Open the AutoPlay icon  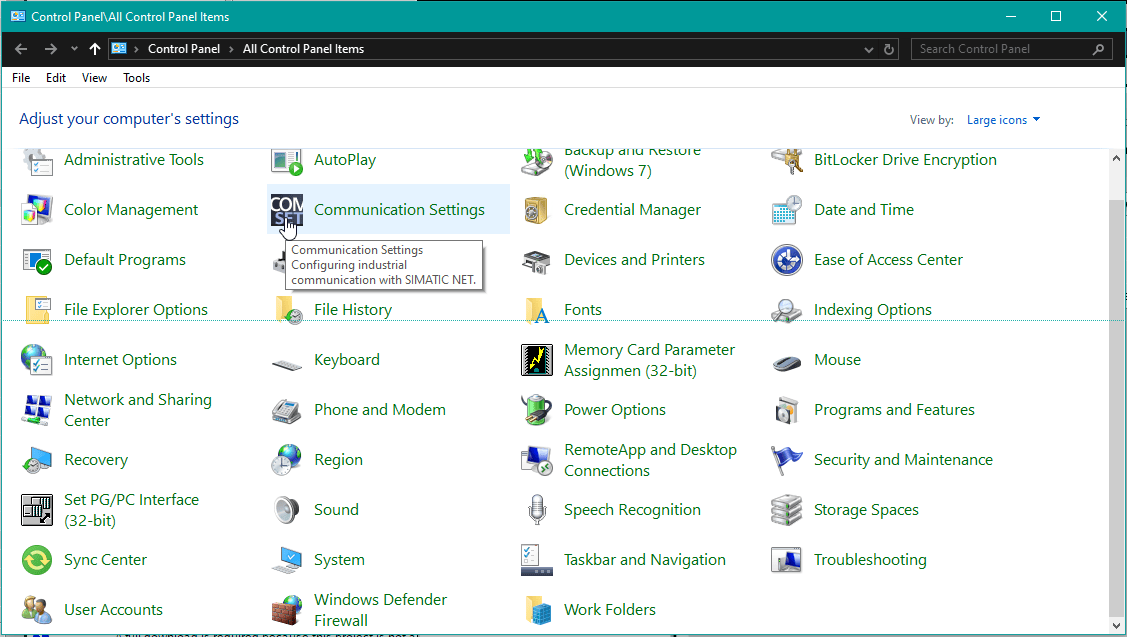pyautogui.click(x=287, y=161)
